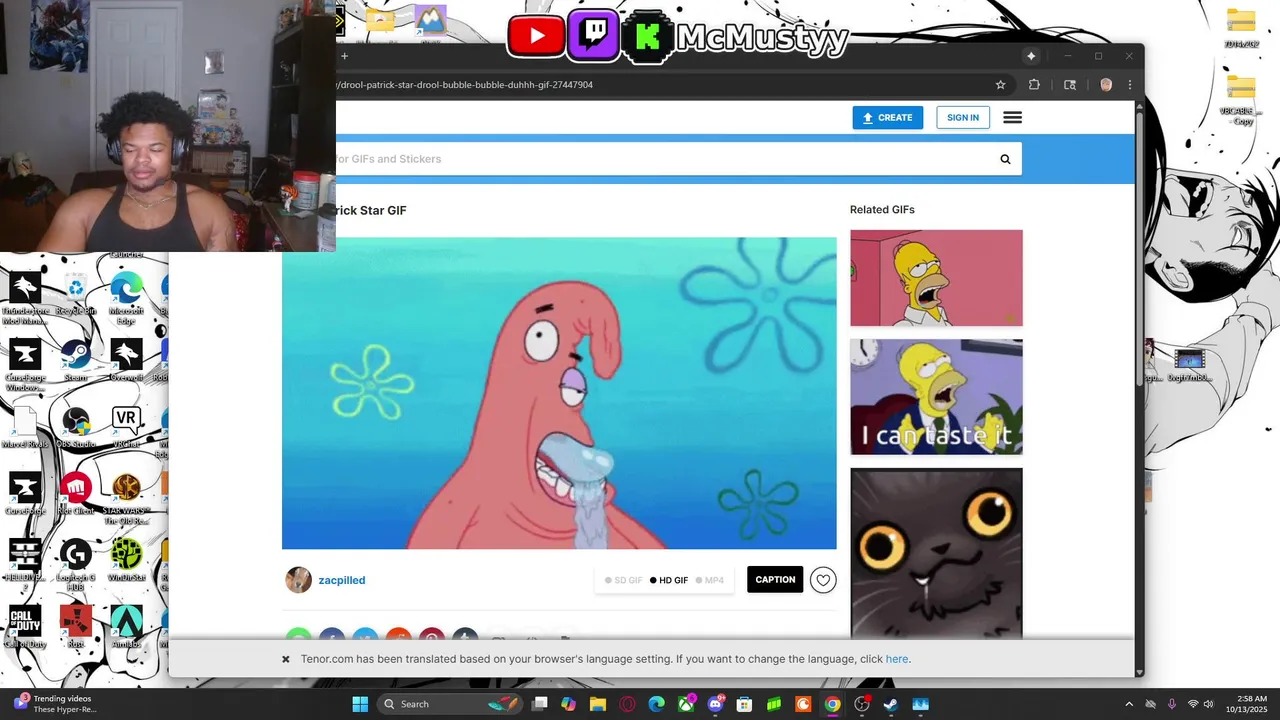Viewport: 1280px width, 720px height.
Task: Open OBS Studio desktop shortcut
Action: (x=76, y=427)
